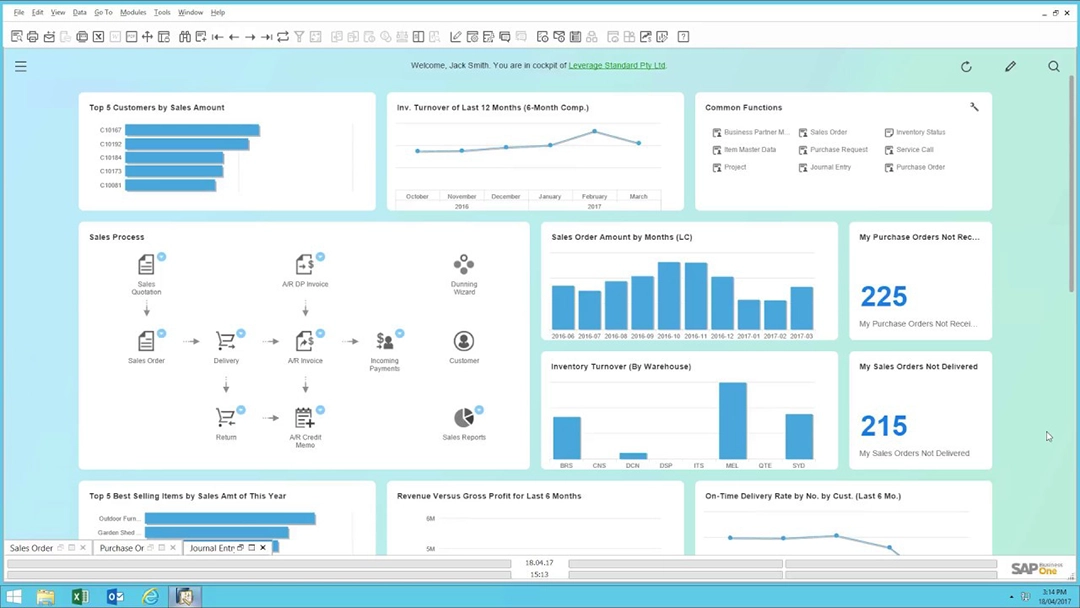This screenshot has height=608, width=1080.
Task: Click the 225 purchase orders count
Action: 884,296
